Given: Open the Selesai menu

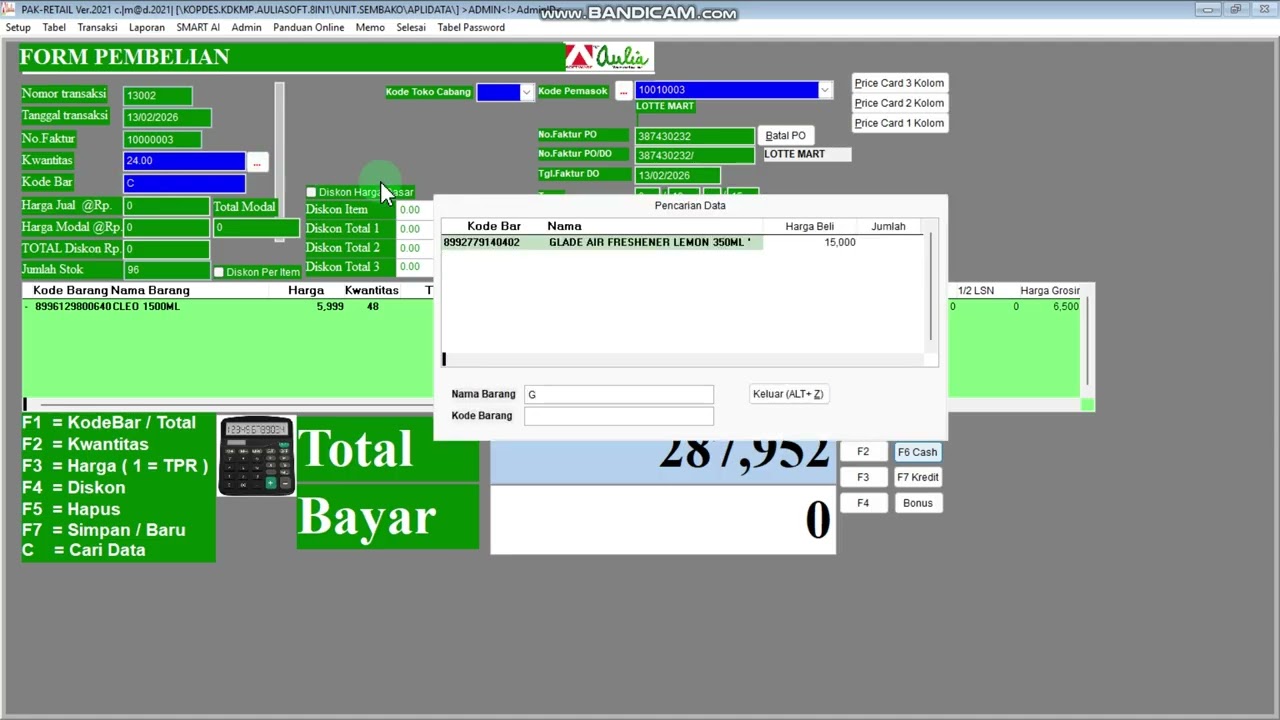Looking at the screenshot, I should [x=411, y=27].
